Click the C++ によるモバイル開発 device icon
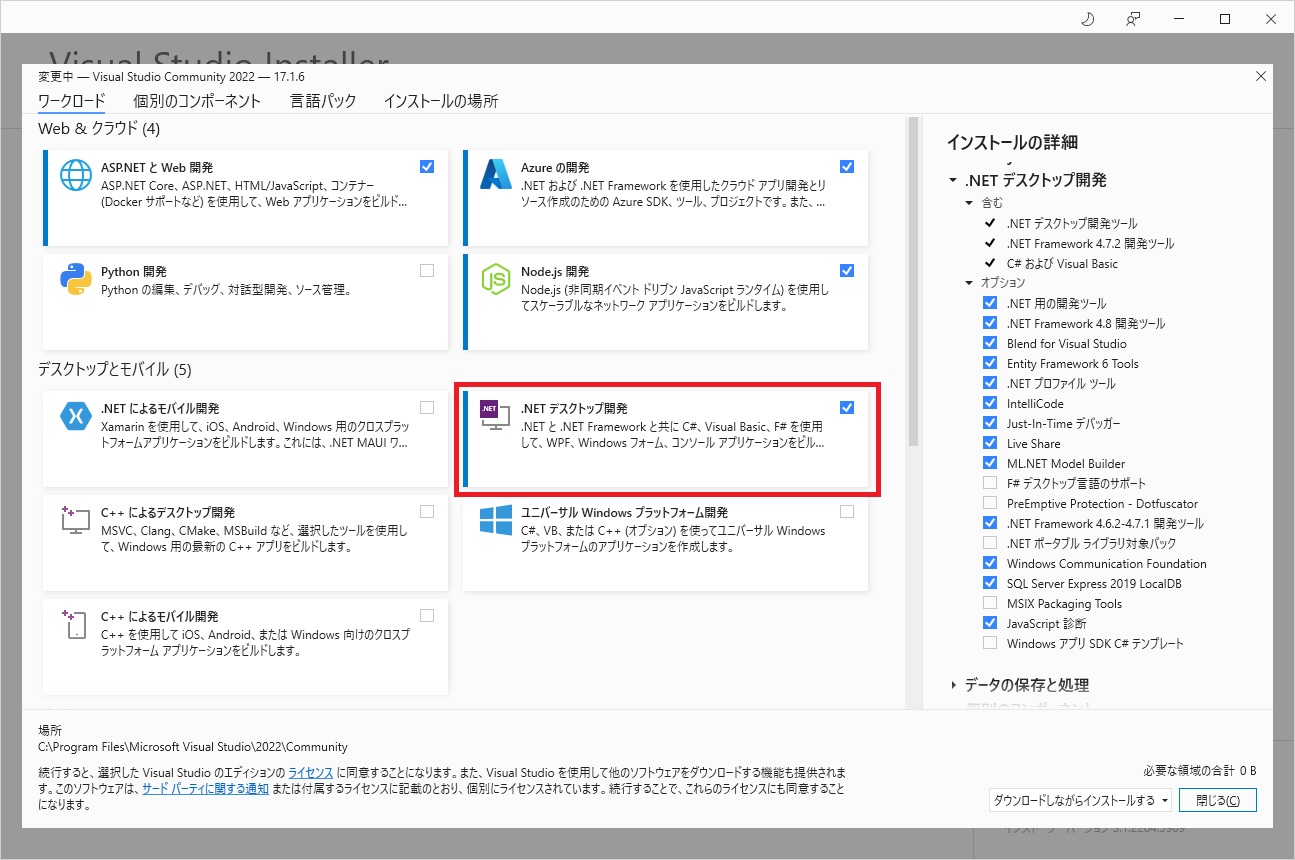 [75, 624]
